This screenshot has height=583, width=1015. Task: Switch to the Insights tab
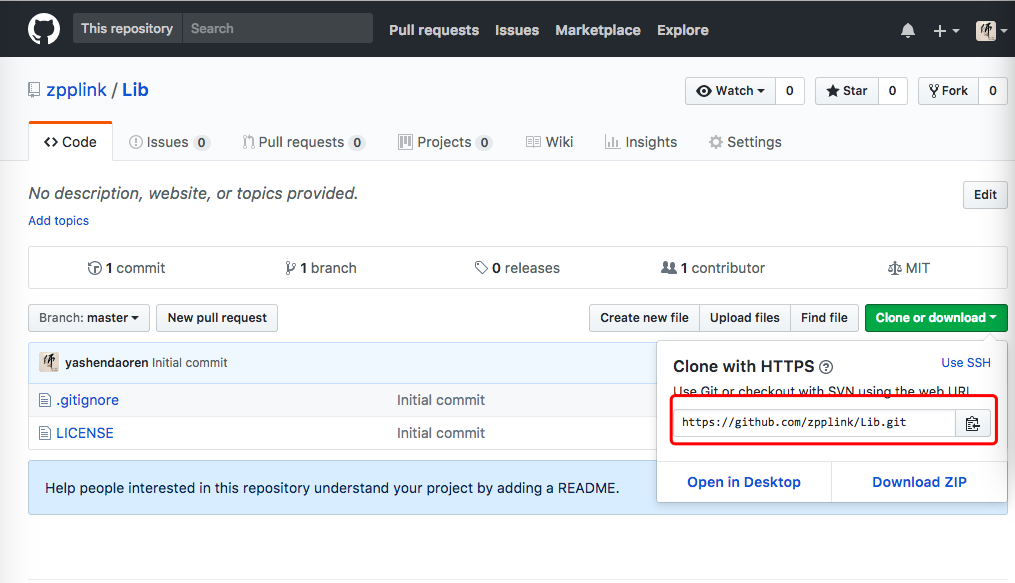pyautogui.click(x=641, y=142)
